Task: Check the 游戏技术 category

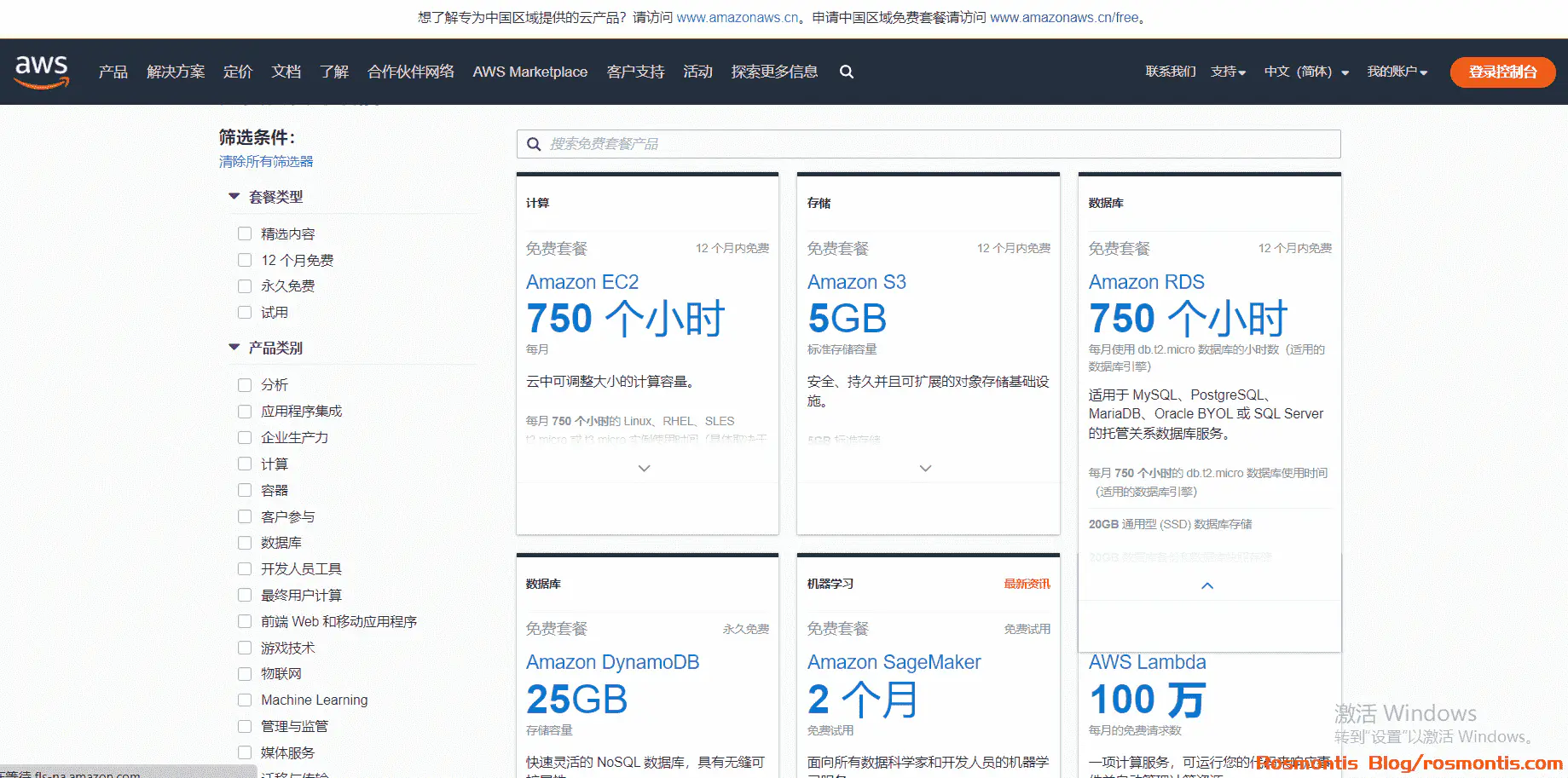Action: click(245, 648)
